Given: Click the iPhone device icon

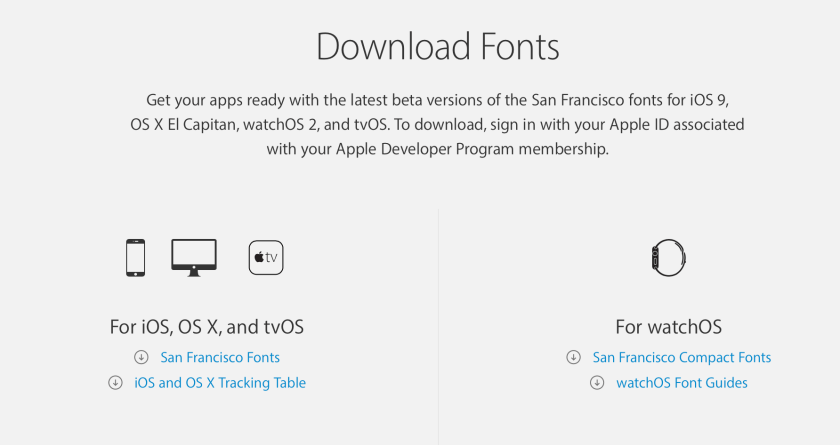Looking at the screenshot, I should pos(135,257).
